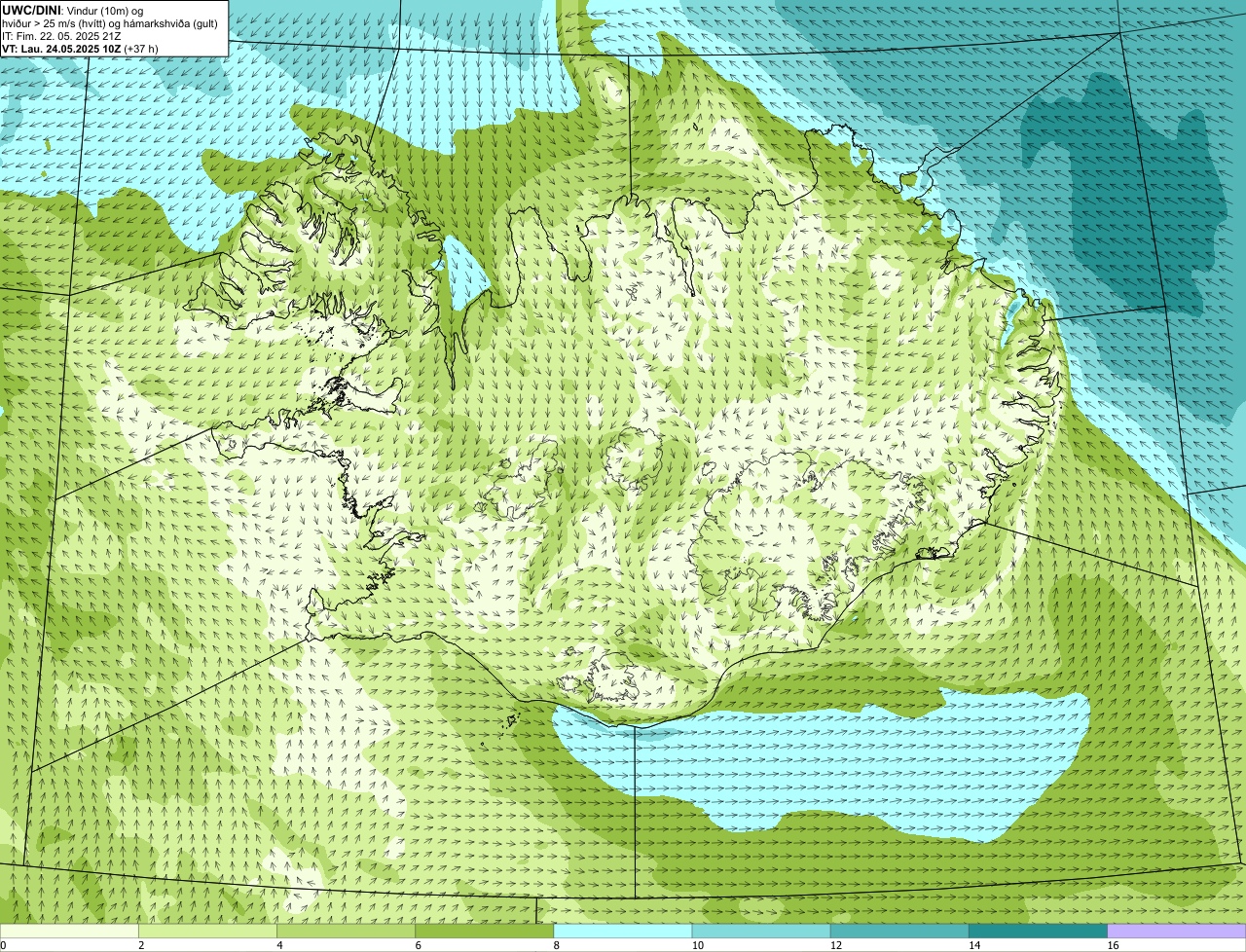Click the legend scale label "2"
Image resolution: width=1246 pixels, height=952 pixels.
[x=141, y=945]
